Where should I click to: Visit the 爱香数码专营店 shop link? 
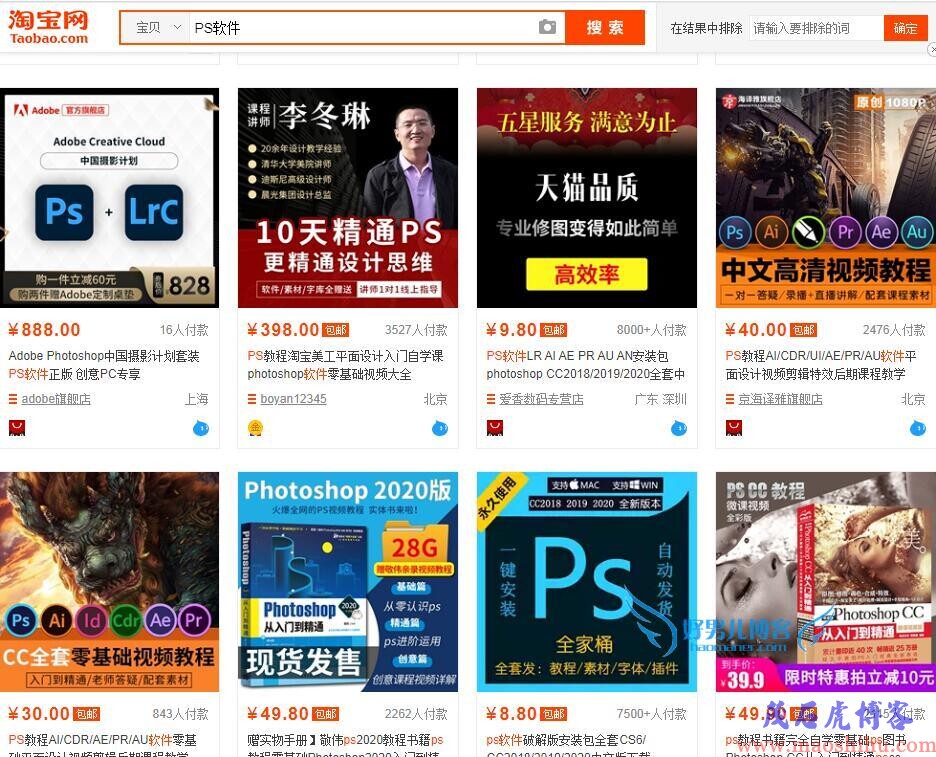click(541, 399)
